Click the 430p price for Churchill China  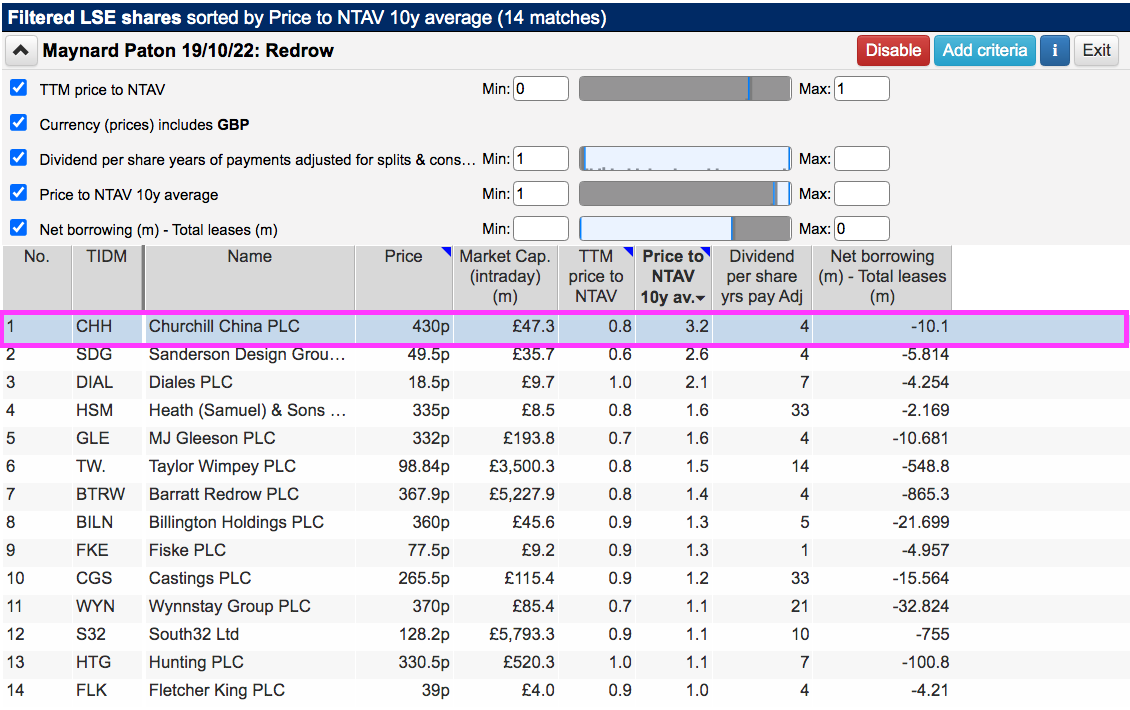(x=431, y=327)
